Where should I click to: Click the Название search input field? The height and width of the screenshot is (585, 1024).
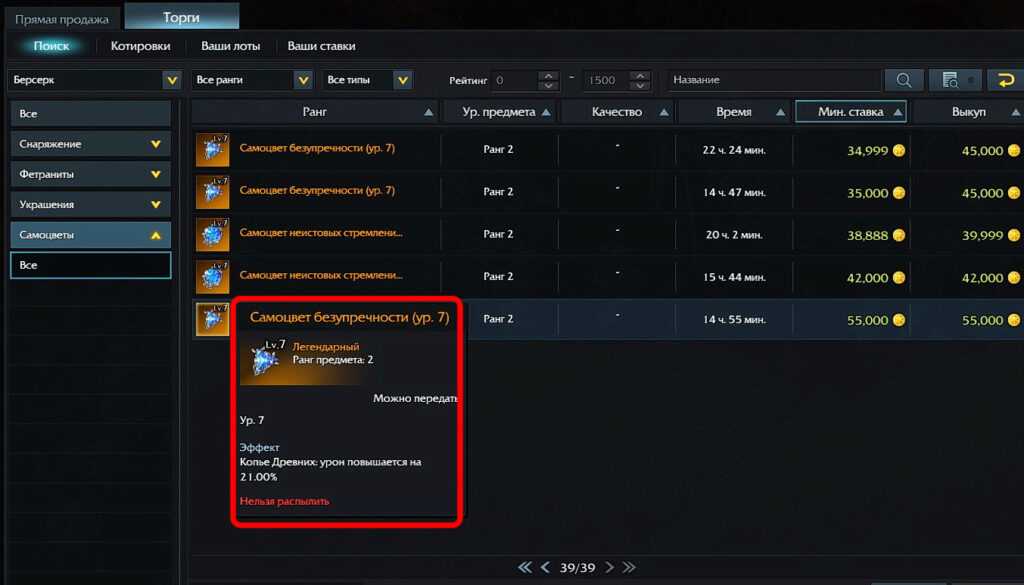click(773, 80)
